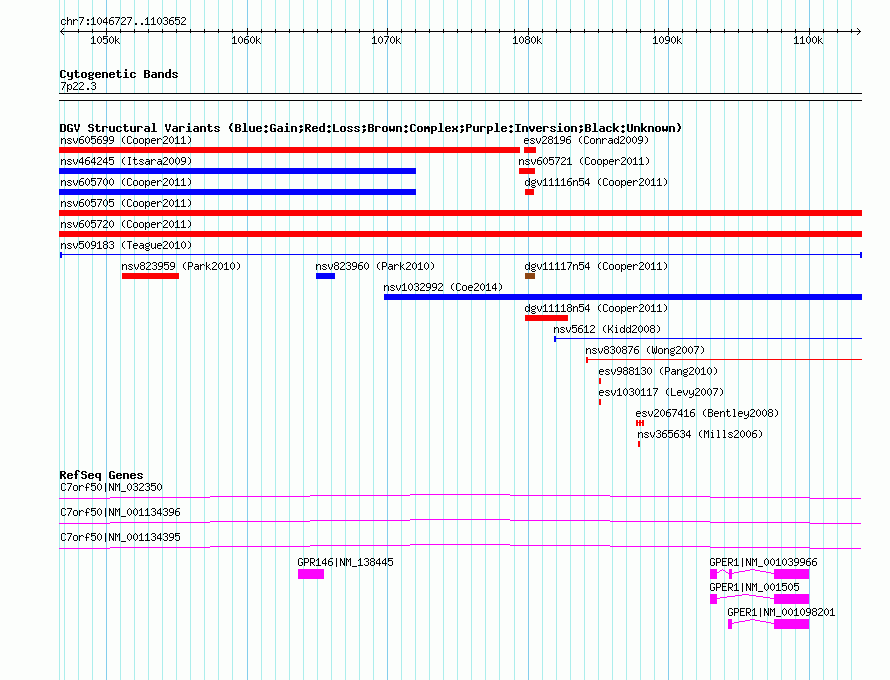Screen dimensions: 890x680
Task: Click the 1080k ruler label
Action: [527, 40]
